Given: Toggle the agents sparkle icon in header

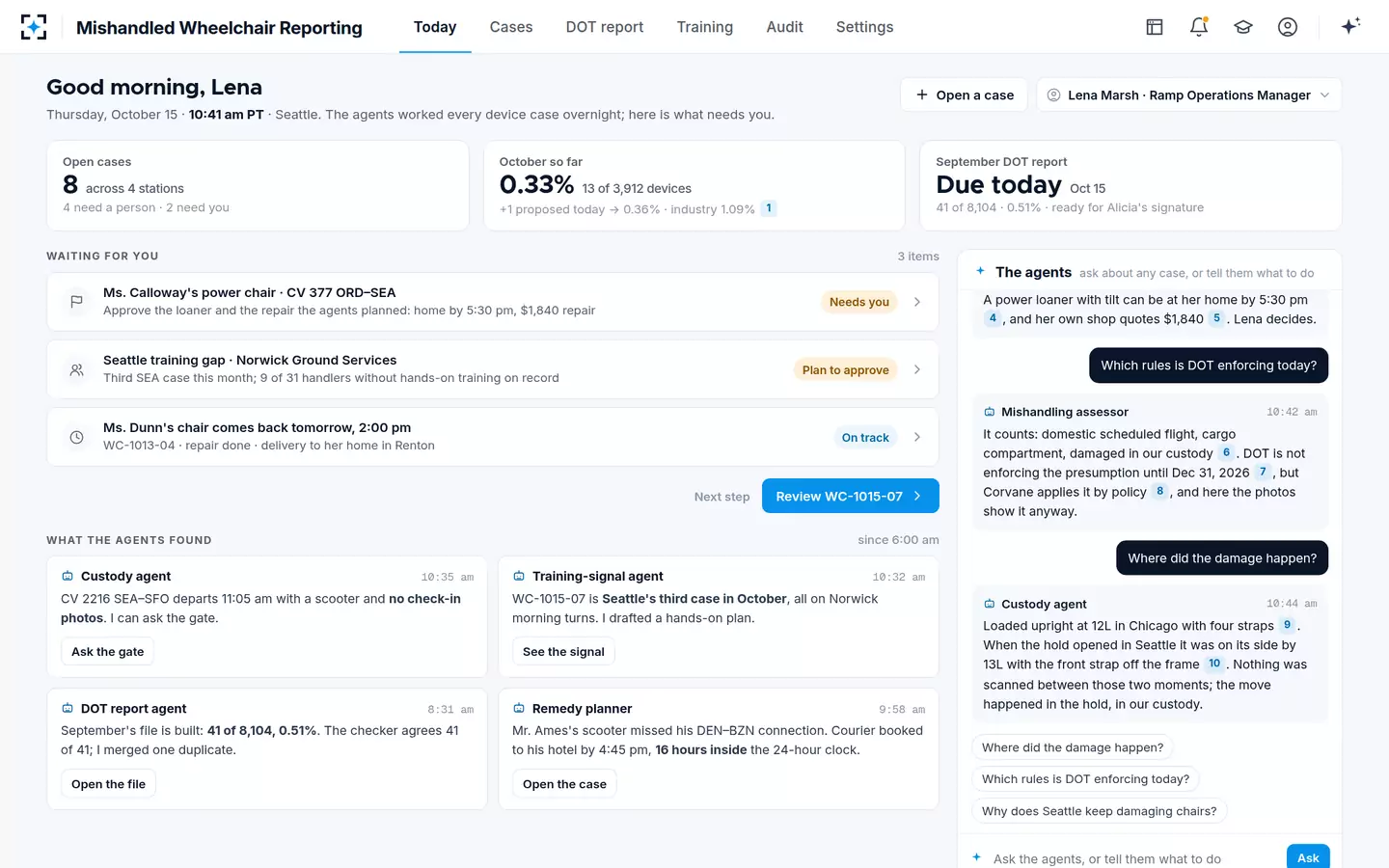Looking at the screenshot, I should point(1350,26).
